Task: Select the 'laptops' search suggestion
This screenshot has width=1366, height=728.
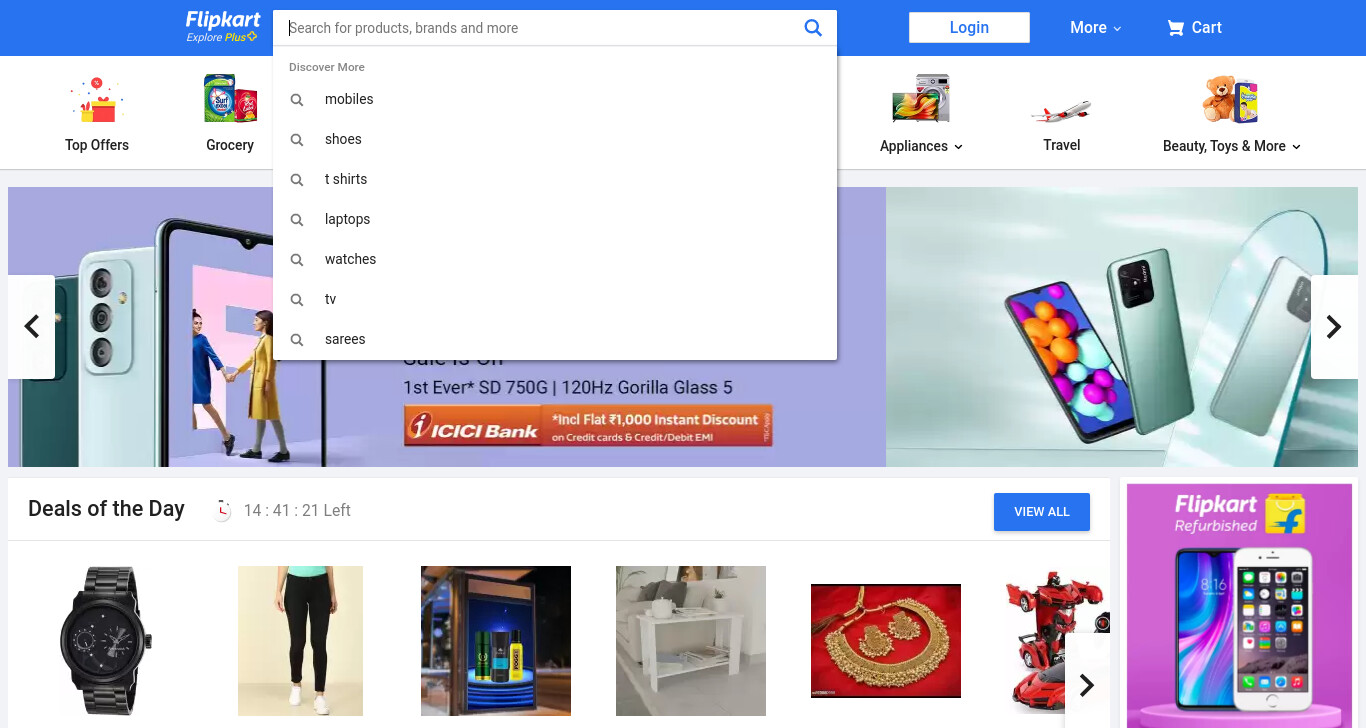Action: [555, 219]
